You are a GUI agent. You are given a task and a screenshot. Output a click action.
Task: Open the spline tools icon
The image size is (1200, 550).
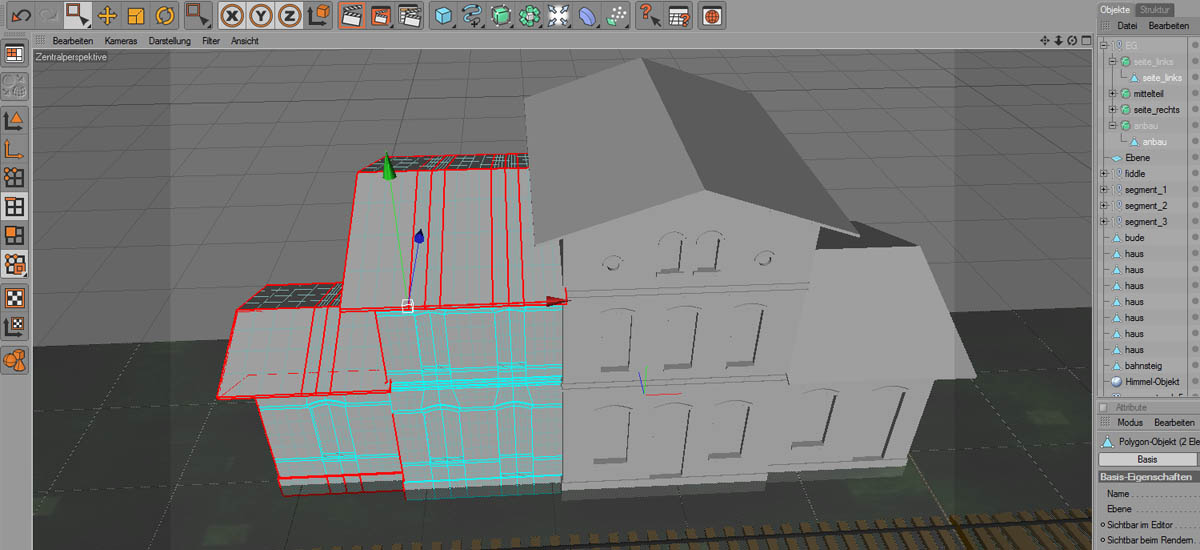click(x=473, y=15)
